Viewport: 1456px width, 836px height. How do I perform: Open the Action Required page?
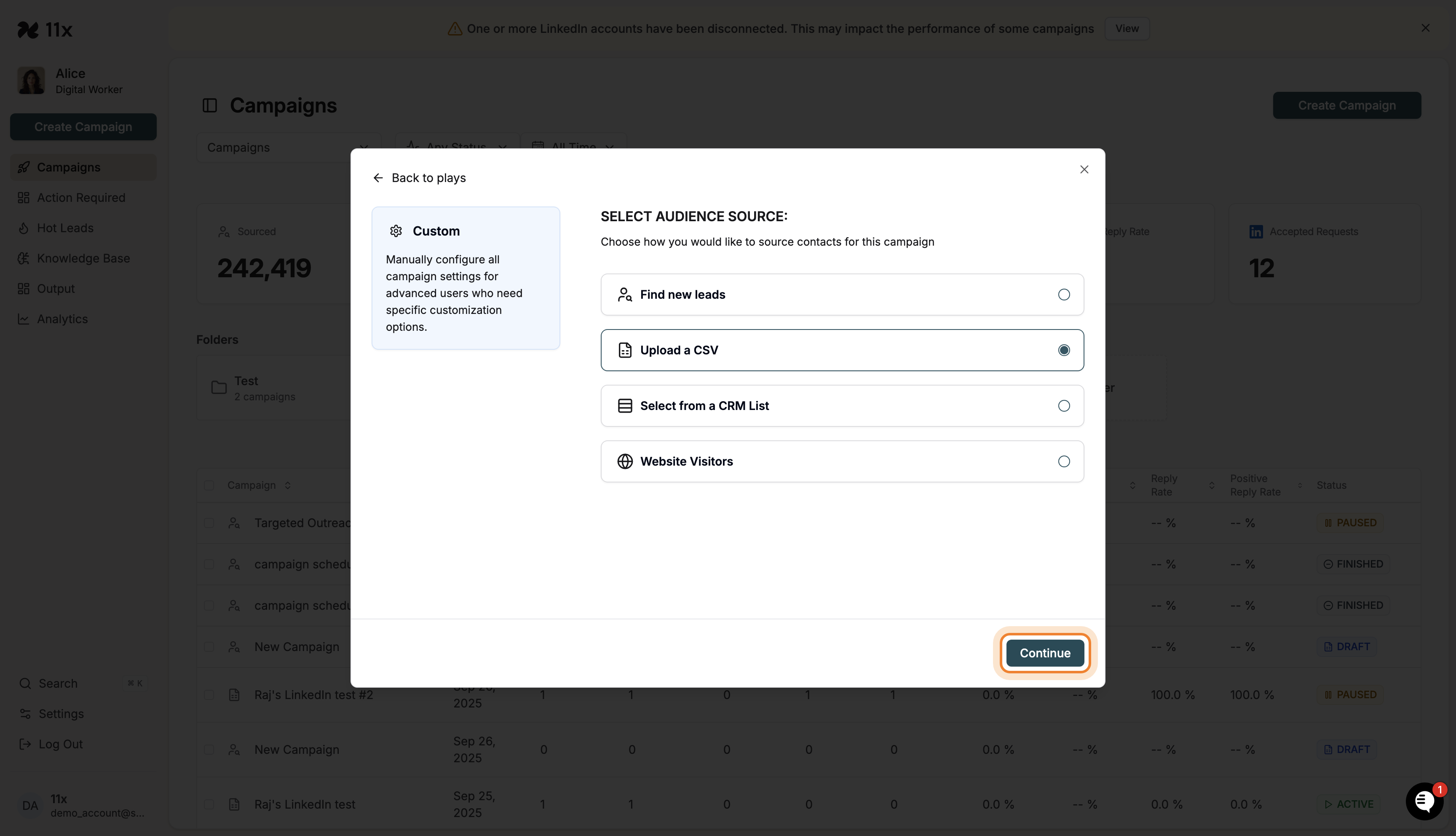point(81,197)
